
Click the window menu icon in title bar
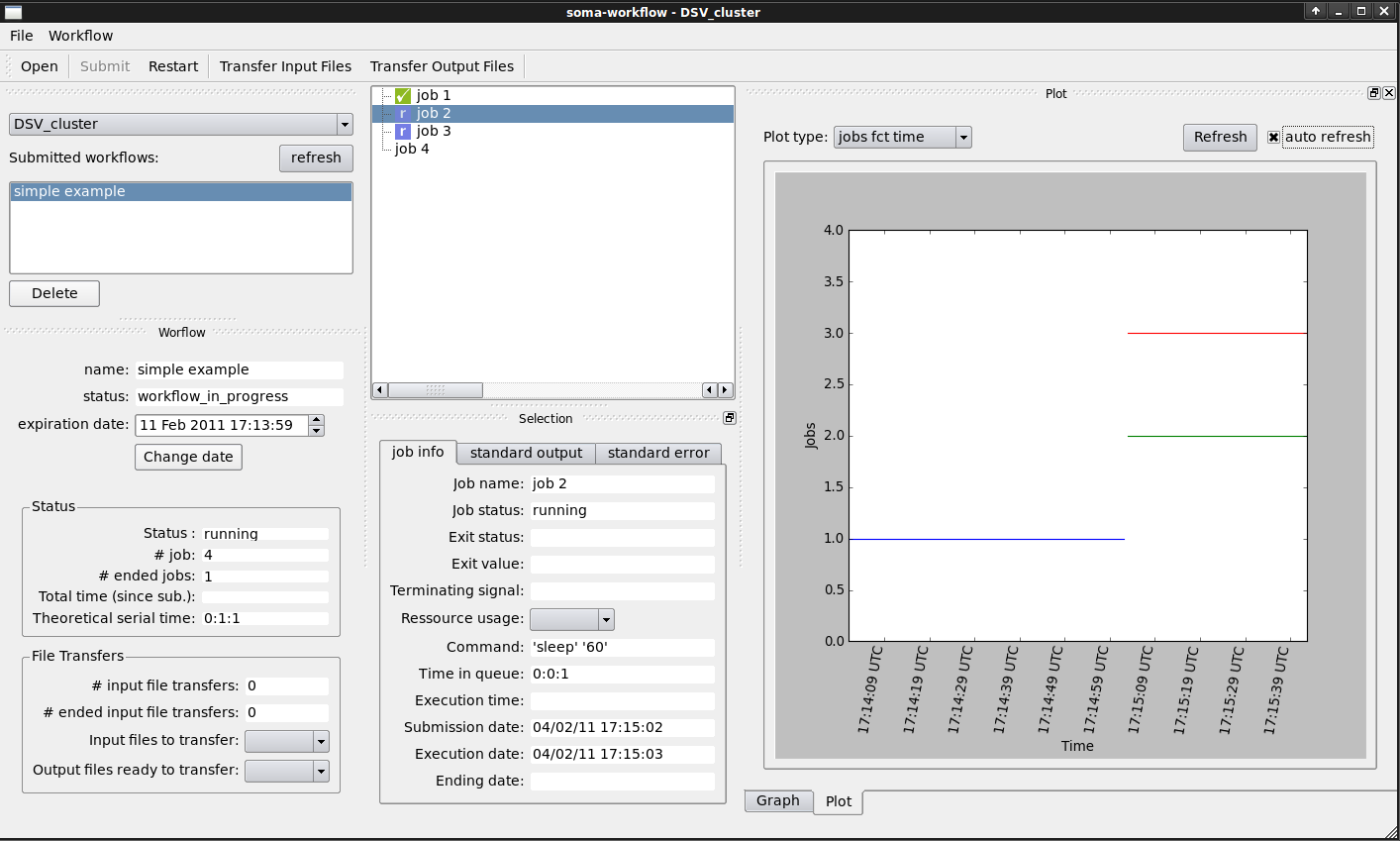pyautogui.click(x=13, y=12)
